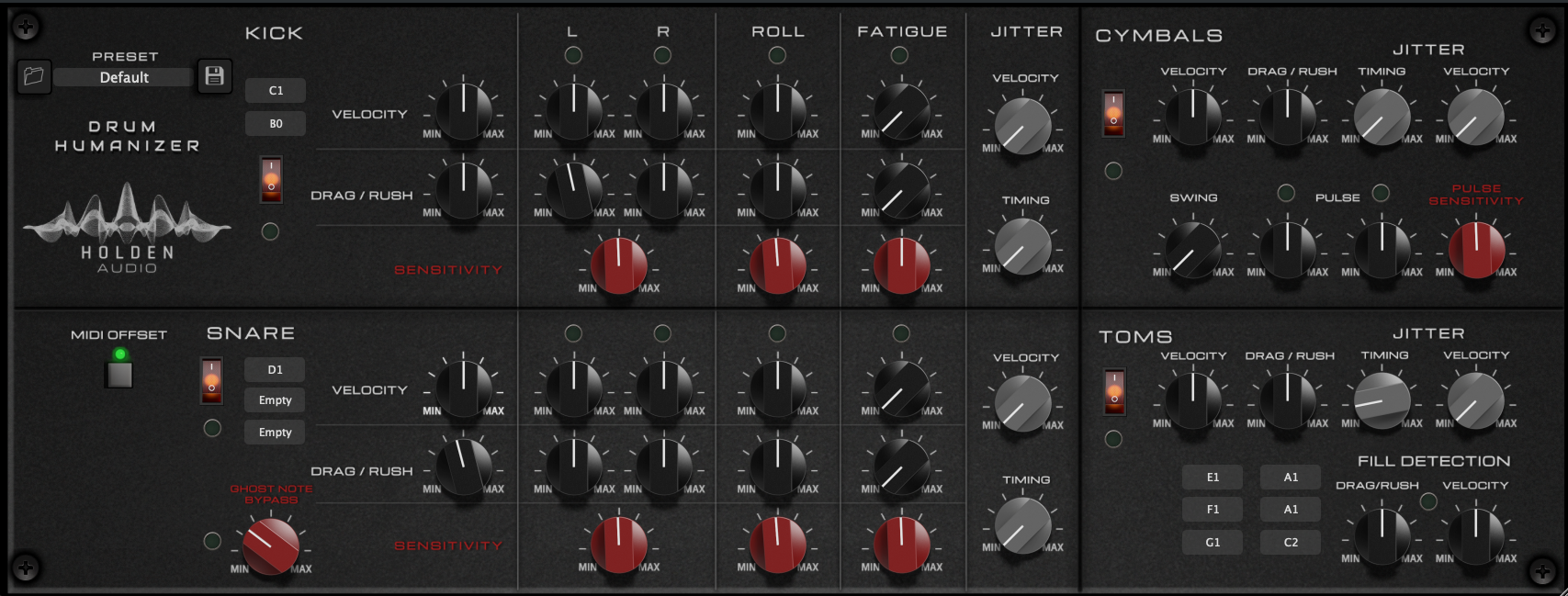This screenshot has width=1568, height=596.
Task: Enable the Kick Roll indicator light
Action: [x=777, y=55]
